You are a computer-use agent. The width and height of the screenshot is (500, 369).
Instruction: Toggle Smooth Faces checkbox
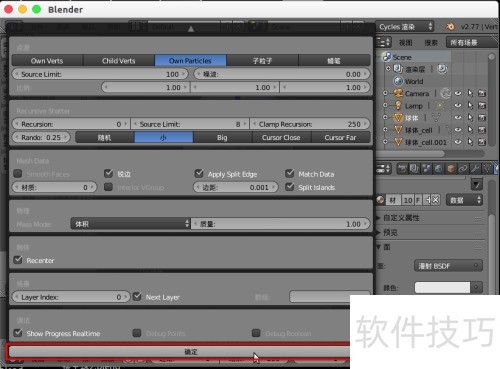coord(18,174)
